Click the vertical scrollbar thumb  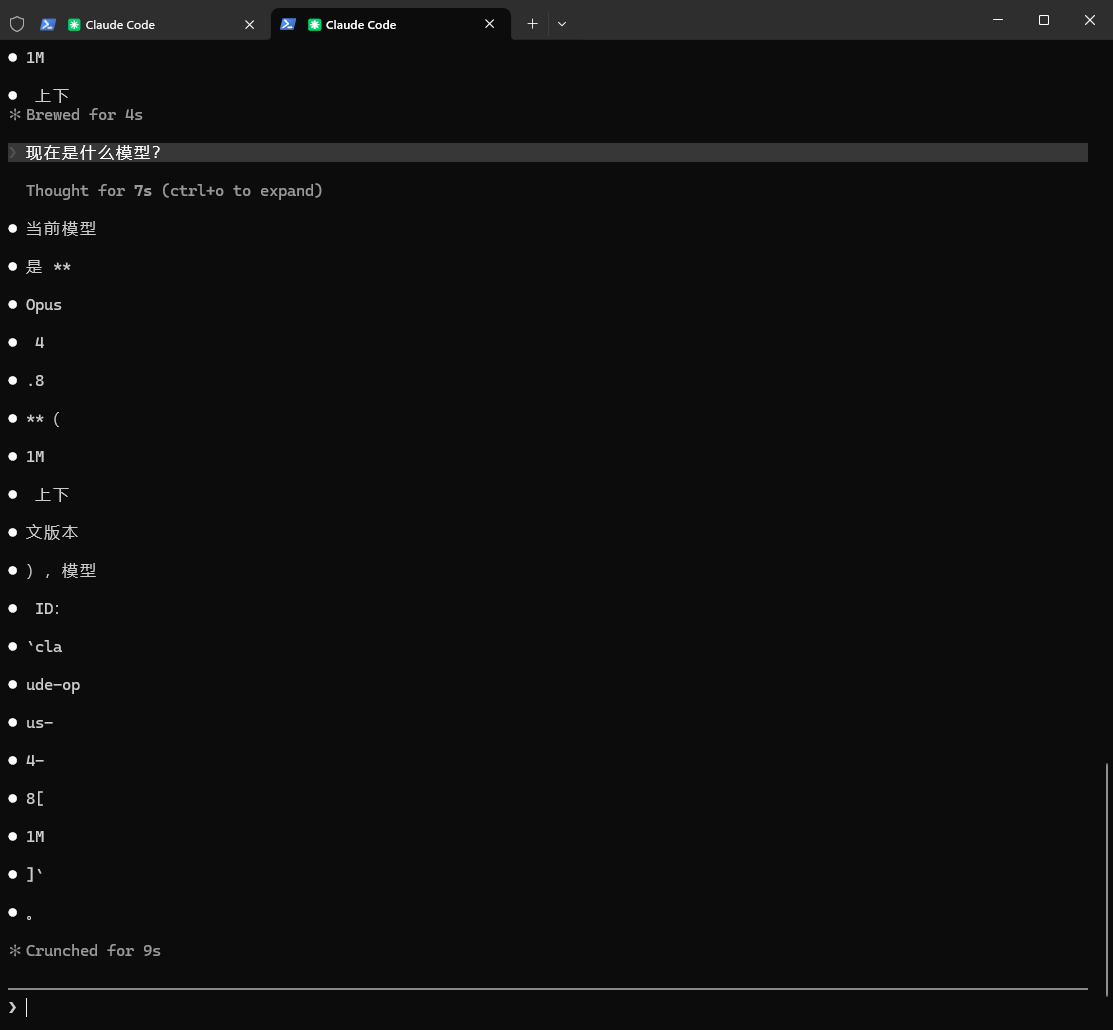point(1107,879)
